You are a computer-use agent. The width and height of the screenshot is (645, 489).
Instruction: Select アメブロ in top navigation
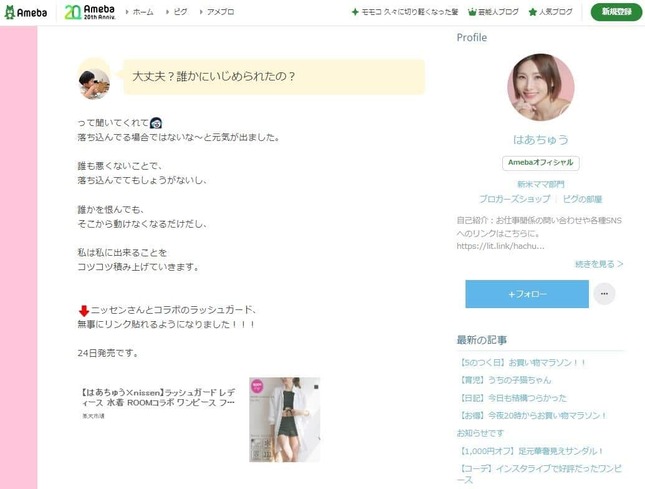(219, 12)
